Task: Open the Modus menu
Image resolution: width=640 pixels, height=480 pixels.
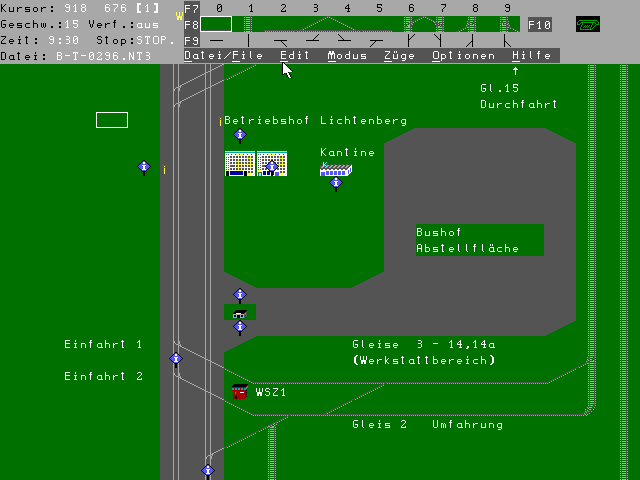Action: [x=347, y=56]
